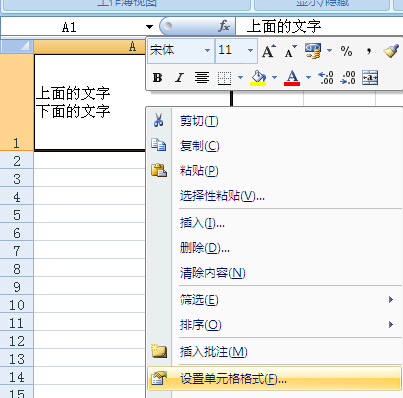Click the Select All corner button
Viewport: 403px width, 398px height.
pos(17,47)
